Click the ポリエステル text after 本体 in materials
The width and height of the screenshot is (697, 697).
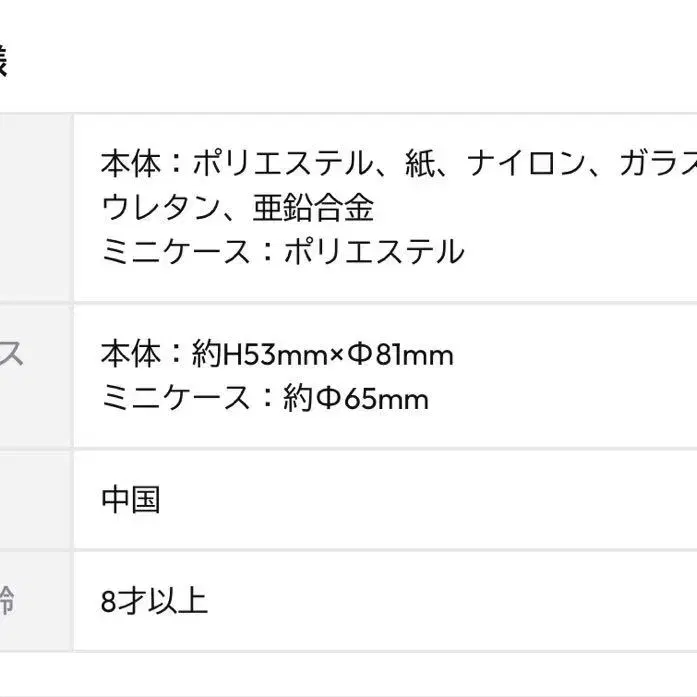click(x=283, y=164)
